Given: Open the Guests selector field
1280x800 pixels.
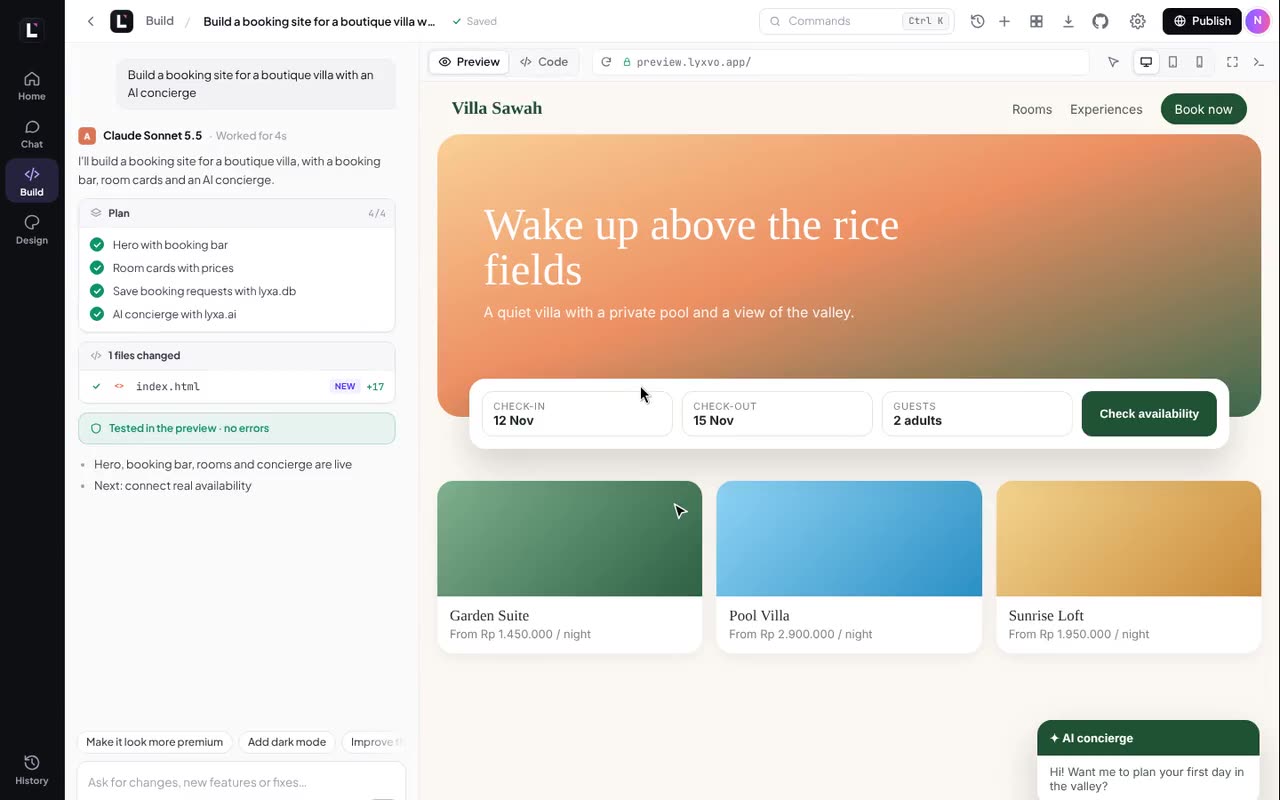Looking at the screenshot, I should point(977,414).
